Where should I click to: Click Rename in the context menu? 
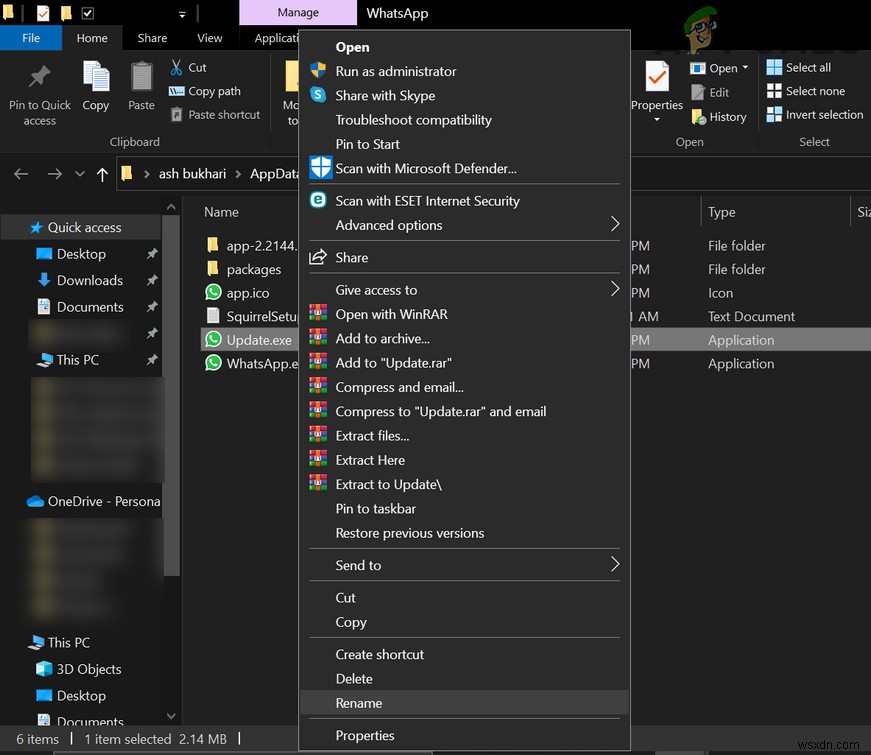pyautogui.click(x=359, y=703)
